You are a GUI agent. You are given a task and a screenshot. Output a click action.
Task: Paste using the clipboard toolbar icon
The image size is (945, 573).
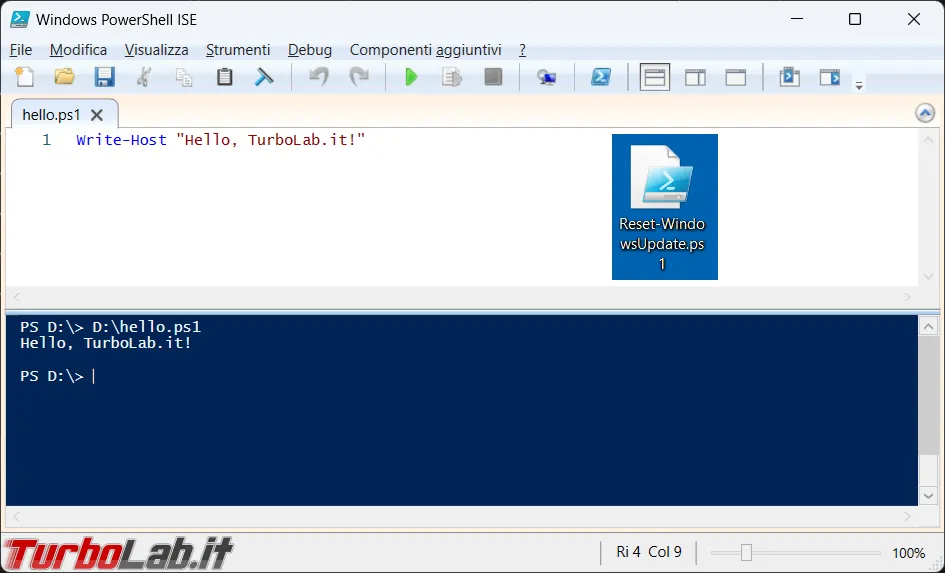pos(224,77)
